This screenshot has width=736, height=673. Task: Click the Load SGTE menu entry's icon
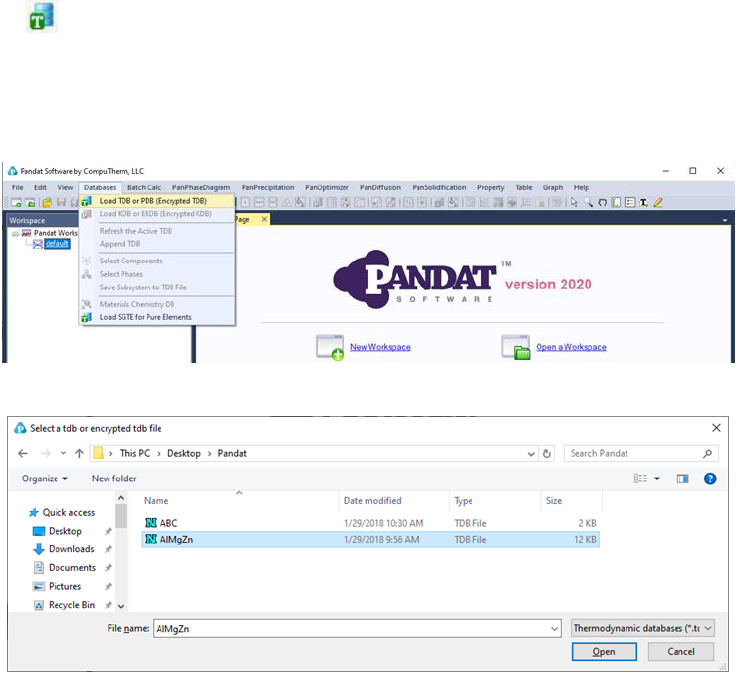(x=86, y=317)
